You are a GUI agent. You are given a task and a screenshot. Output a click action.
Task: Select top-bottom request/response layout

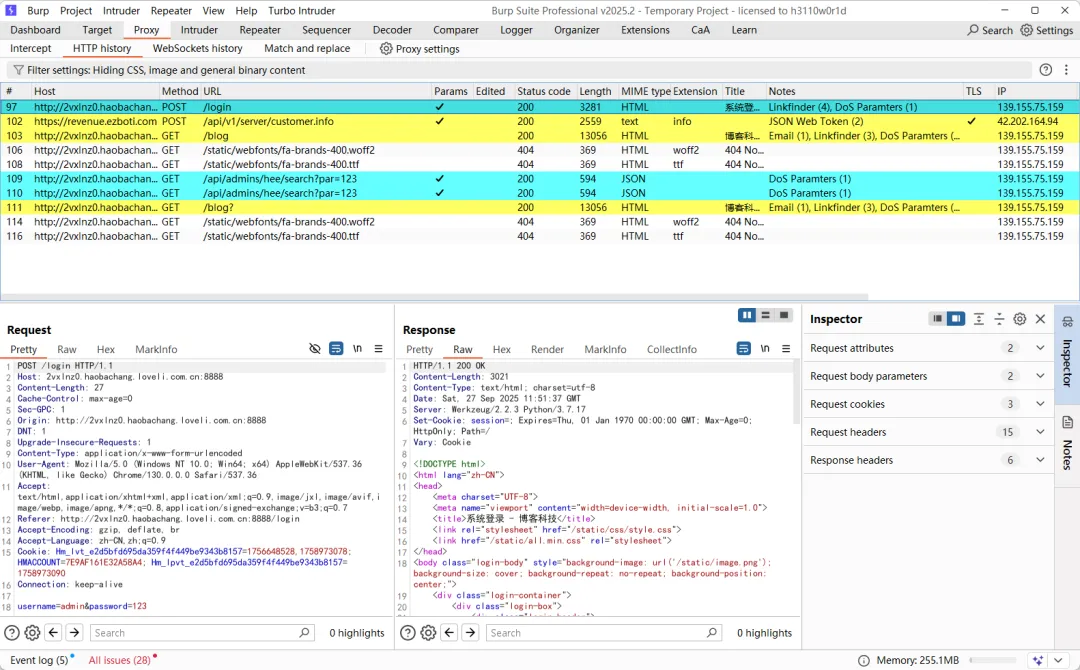765,315
